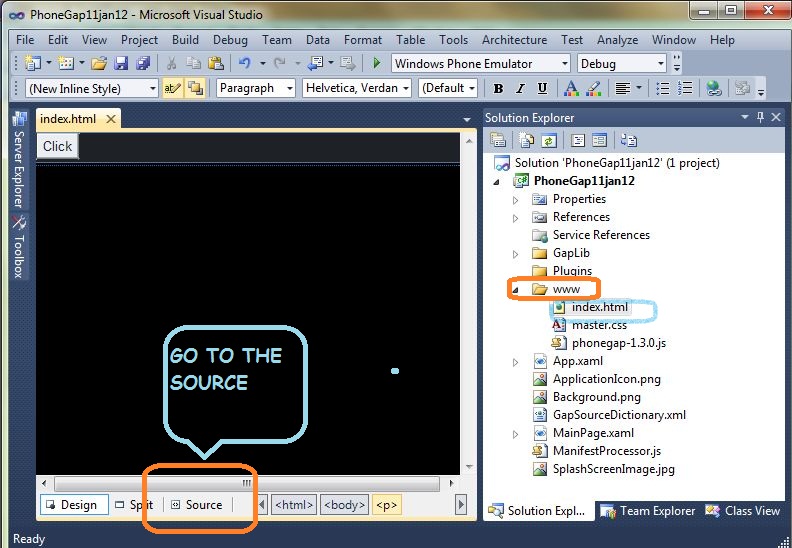Pin the Solution Explorer with pushpin icon
This screenshot has width=792, height=548.
point(760,118)
